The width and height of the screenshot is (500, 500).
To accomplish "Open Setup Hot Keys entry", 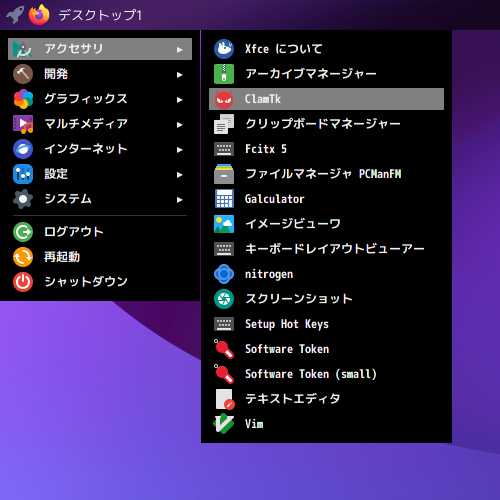I will click(x=326, y=324).
